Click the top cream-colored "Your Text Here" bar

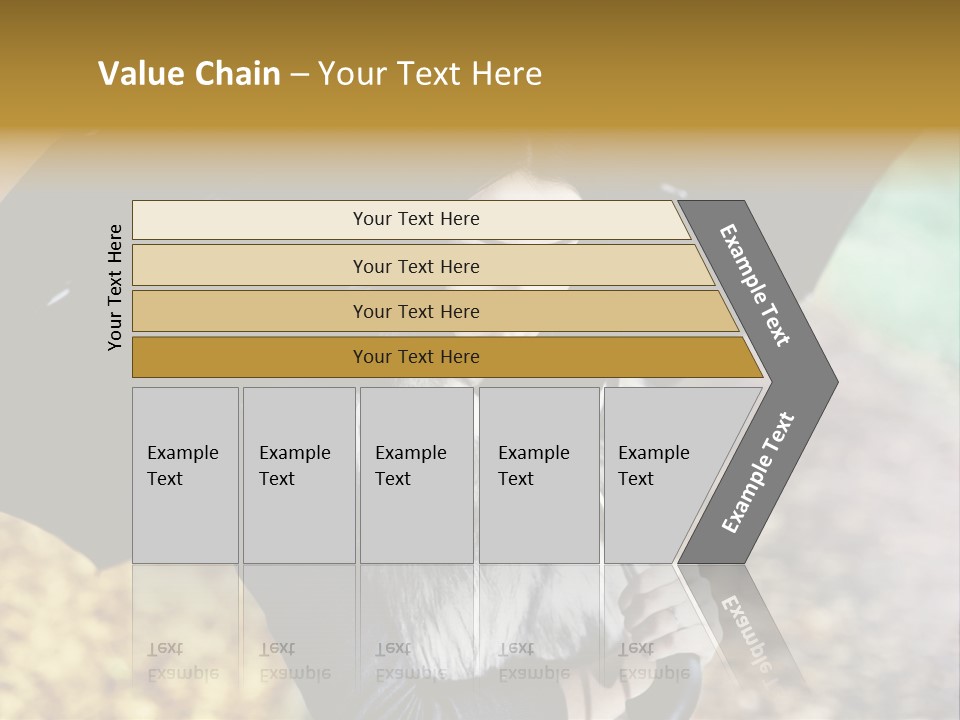point(415,219)
